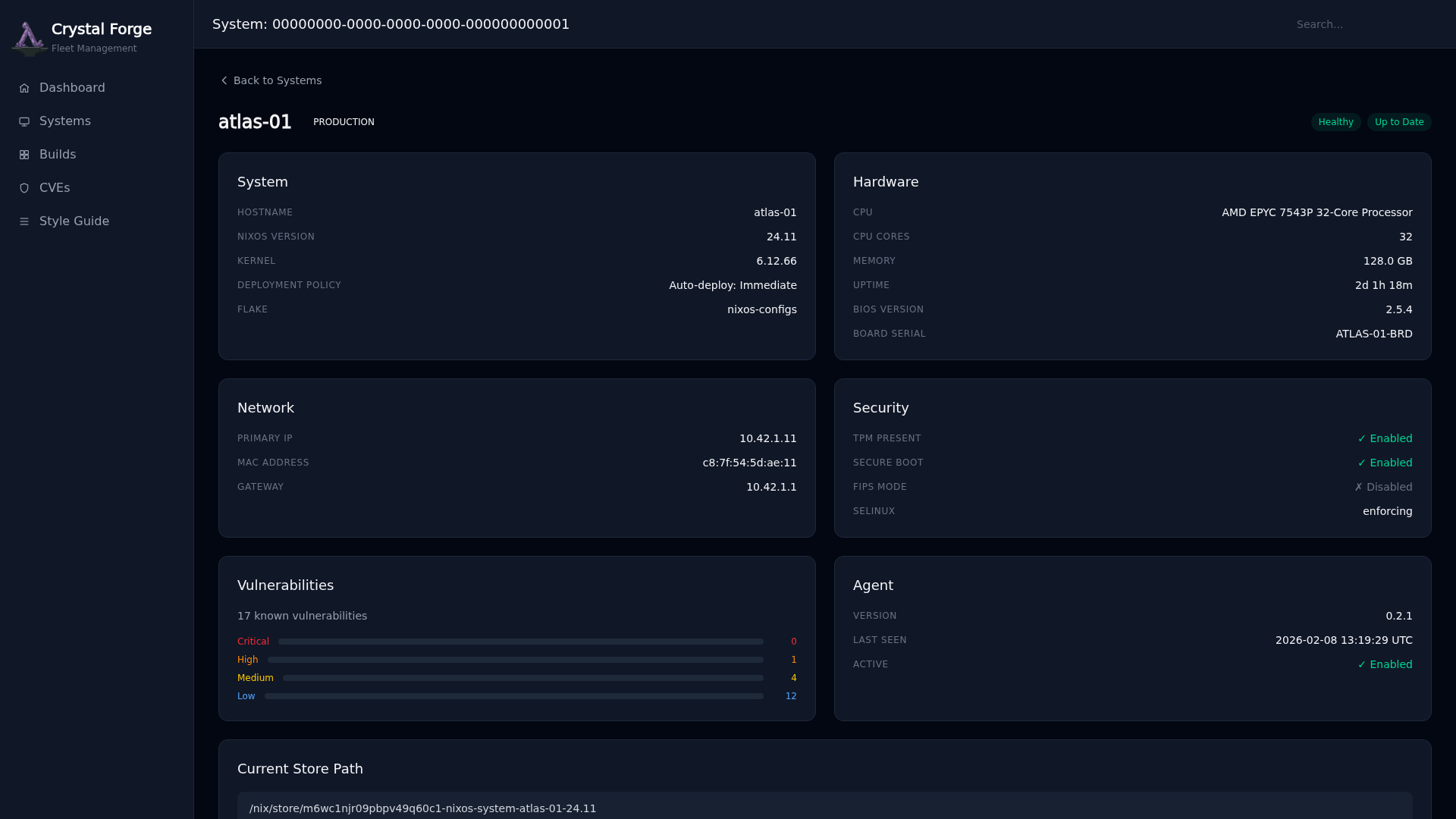Open the Dashboard menu item
This screenshot has width=1456, height=819.
pos(72,88)
